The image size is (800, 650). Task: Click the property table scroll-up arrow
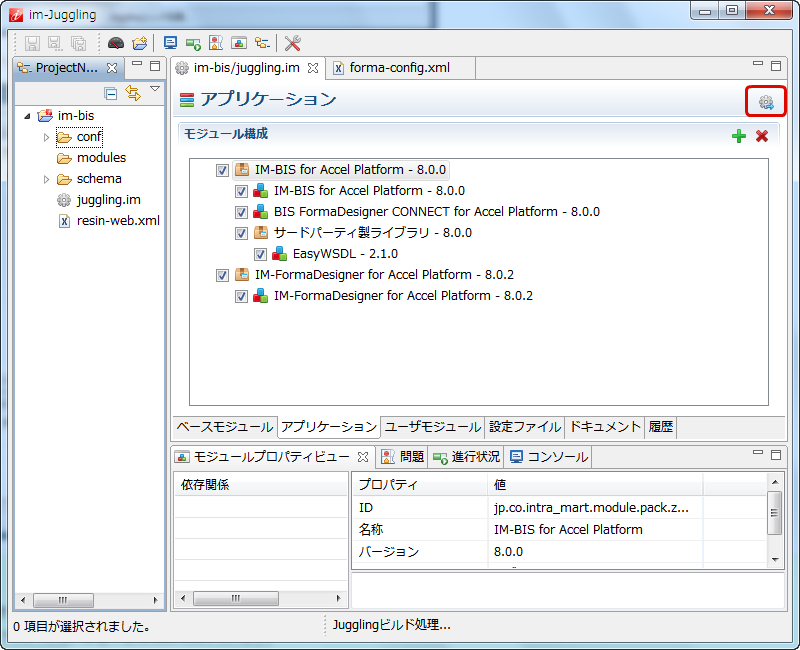pyautogui.click(x=775, y=482)
